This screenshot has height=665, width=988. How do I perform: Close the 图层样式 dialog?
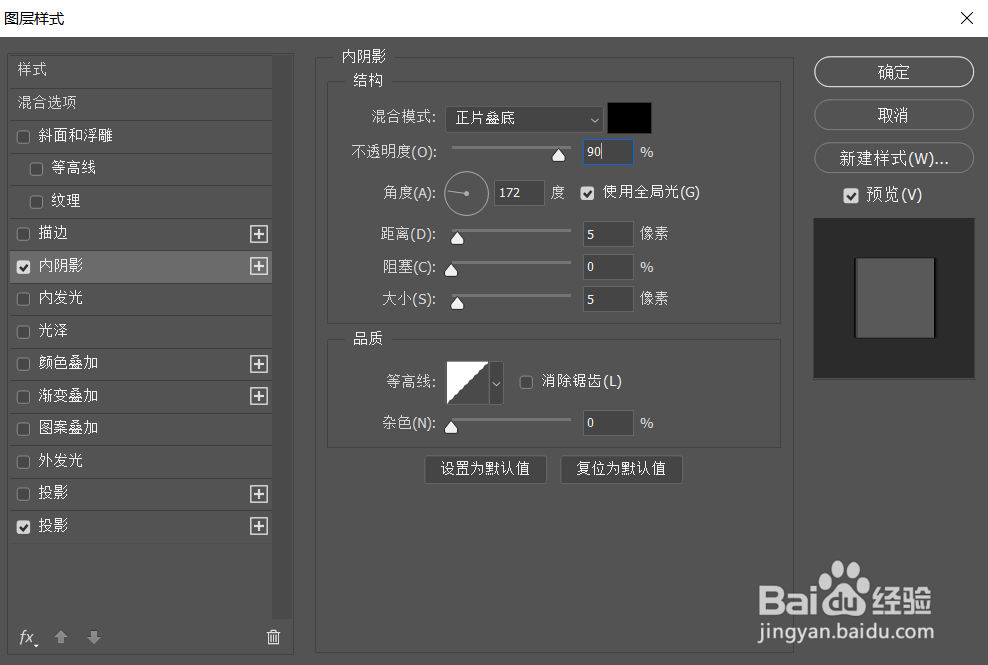967,18
